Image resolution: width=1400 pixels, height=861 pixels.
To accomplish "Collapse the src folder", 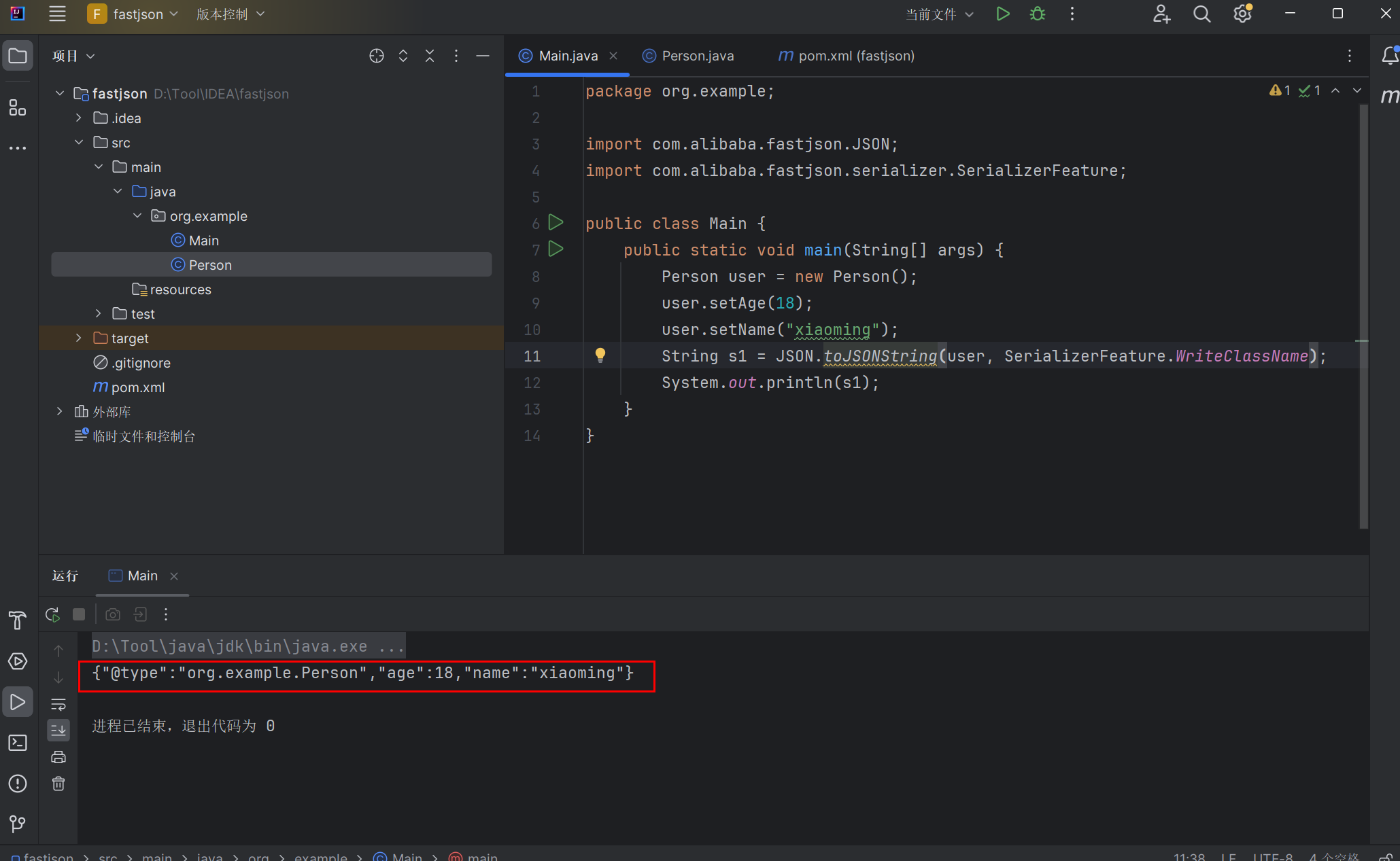I will coord(79,142).
